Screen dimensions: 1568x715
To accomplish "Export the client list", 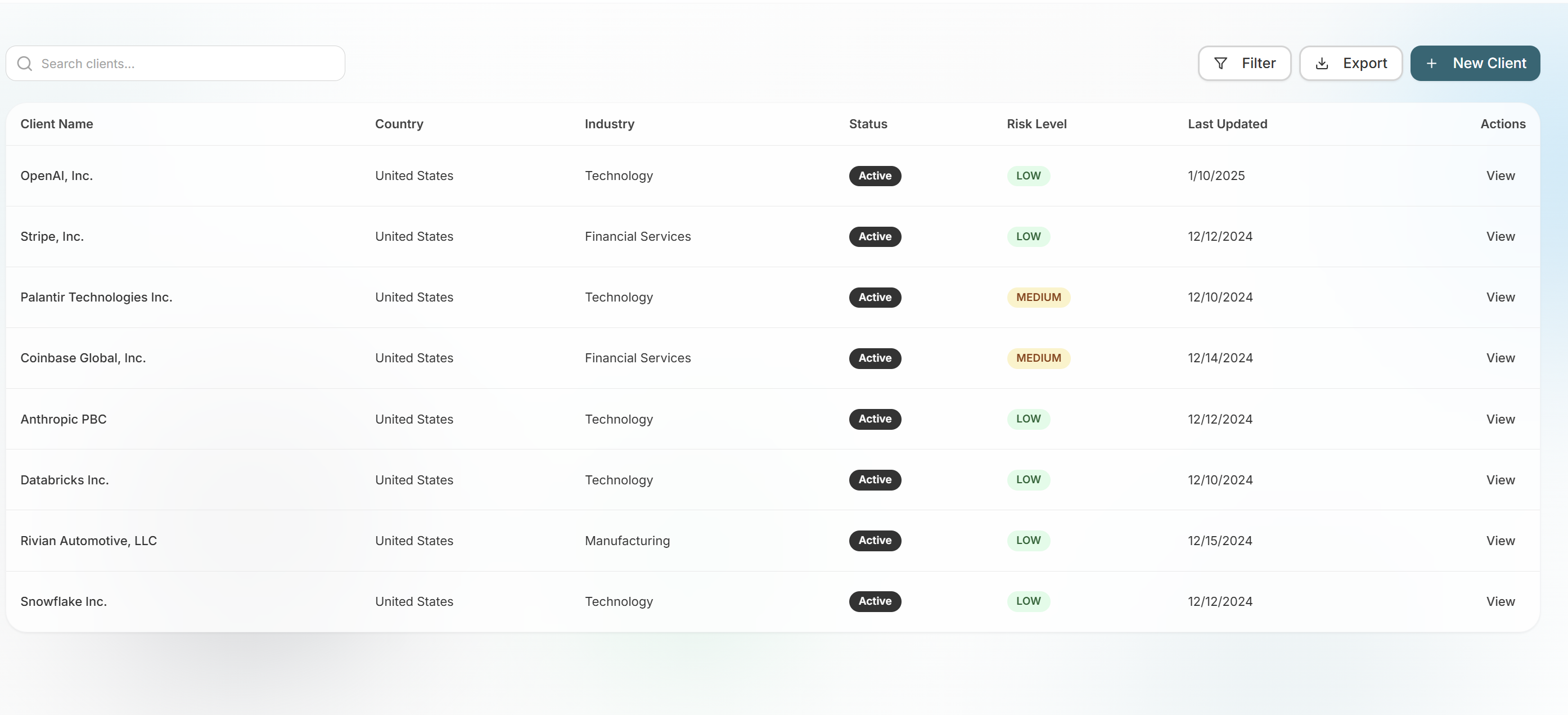I will tap(1350, 64).
